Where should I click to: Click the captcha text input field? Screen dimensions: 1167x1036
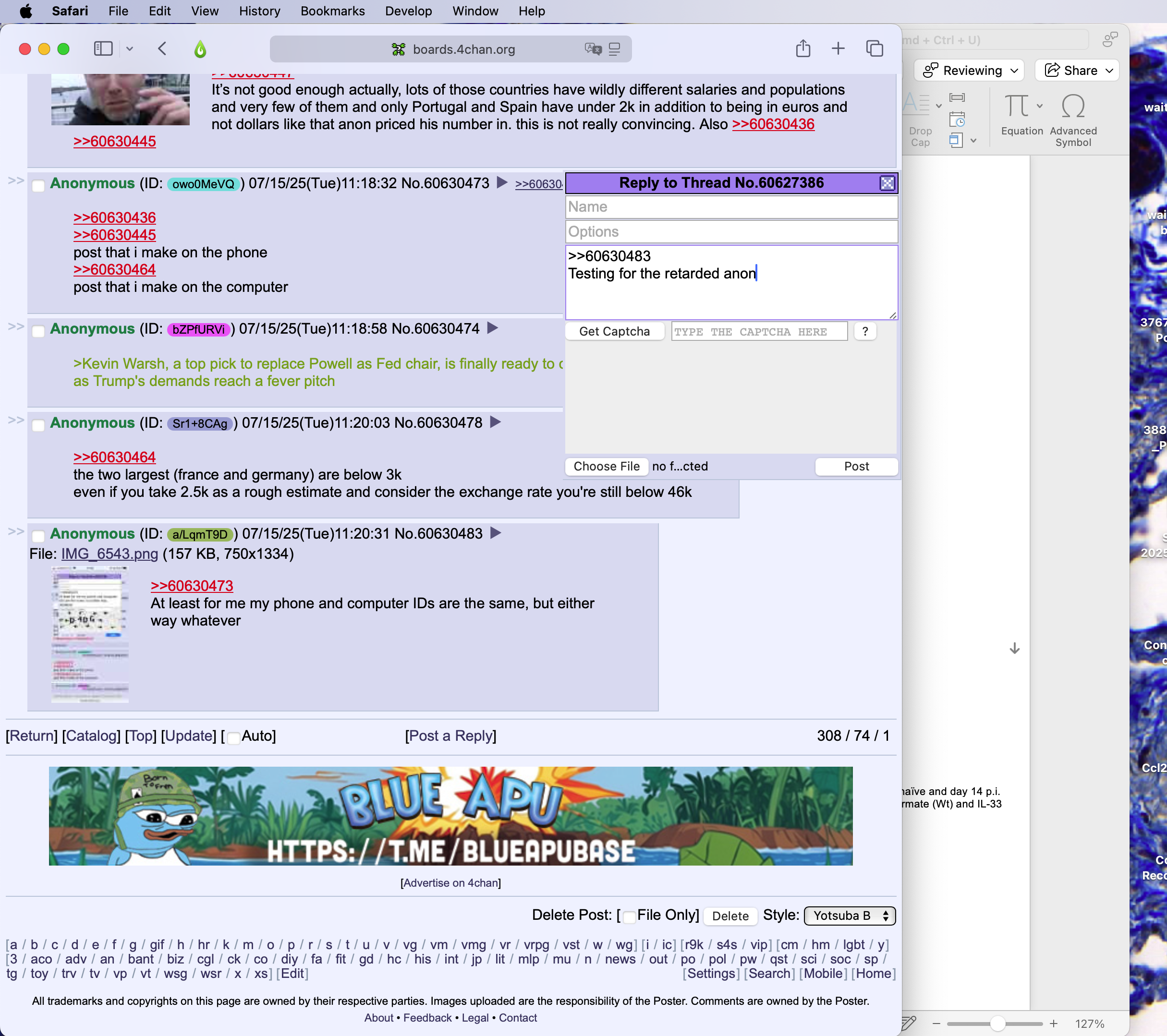click(x=759, y=332)
